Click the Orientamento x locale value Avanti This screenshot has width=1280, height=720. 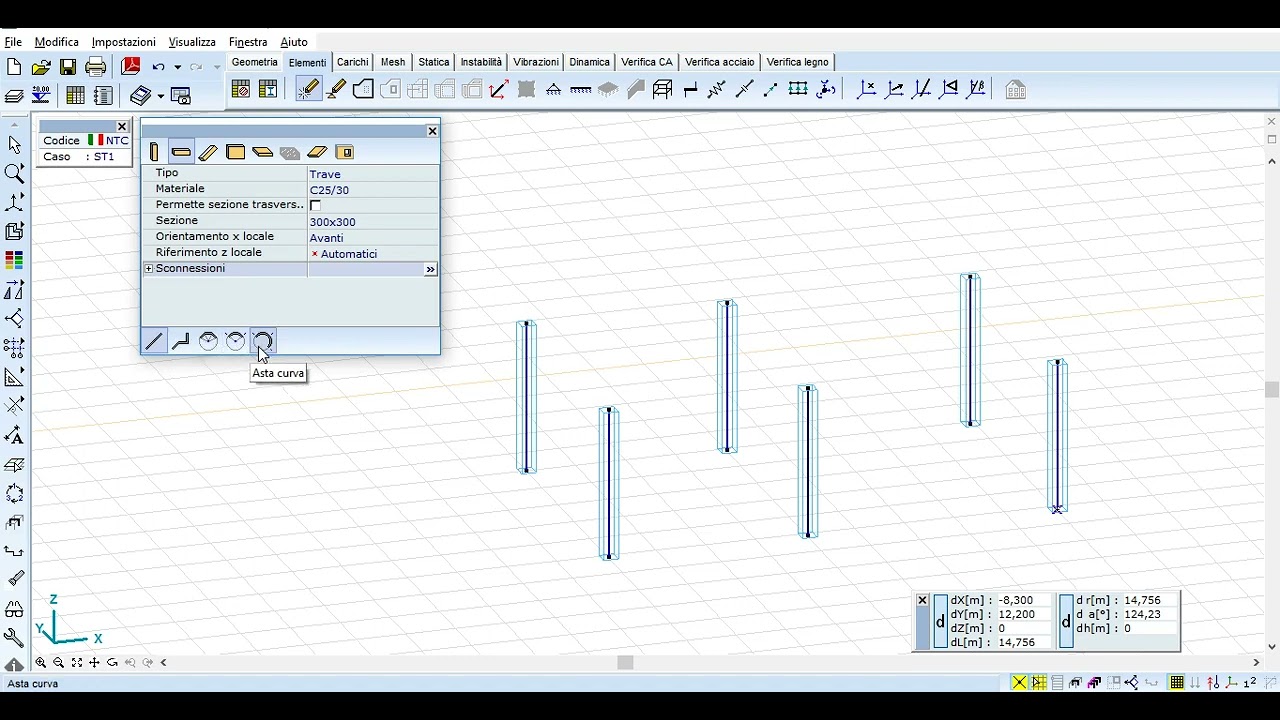point(326,238)
